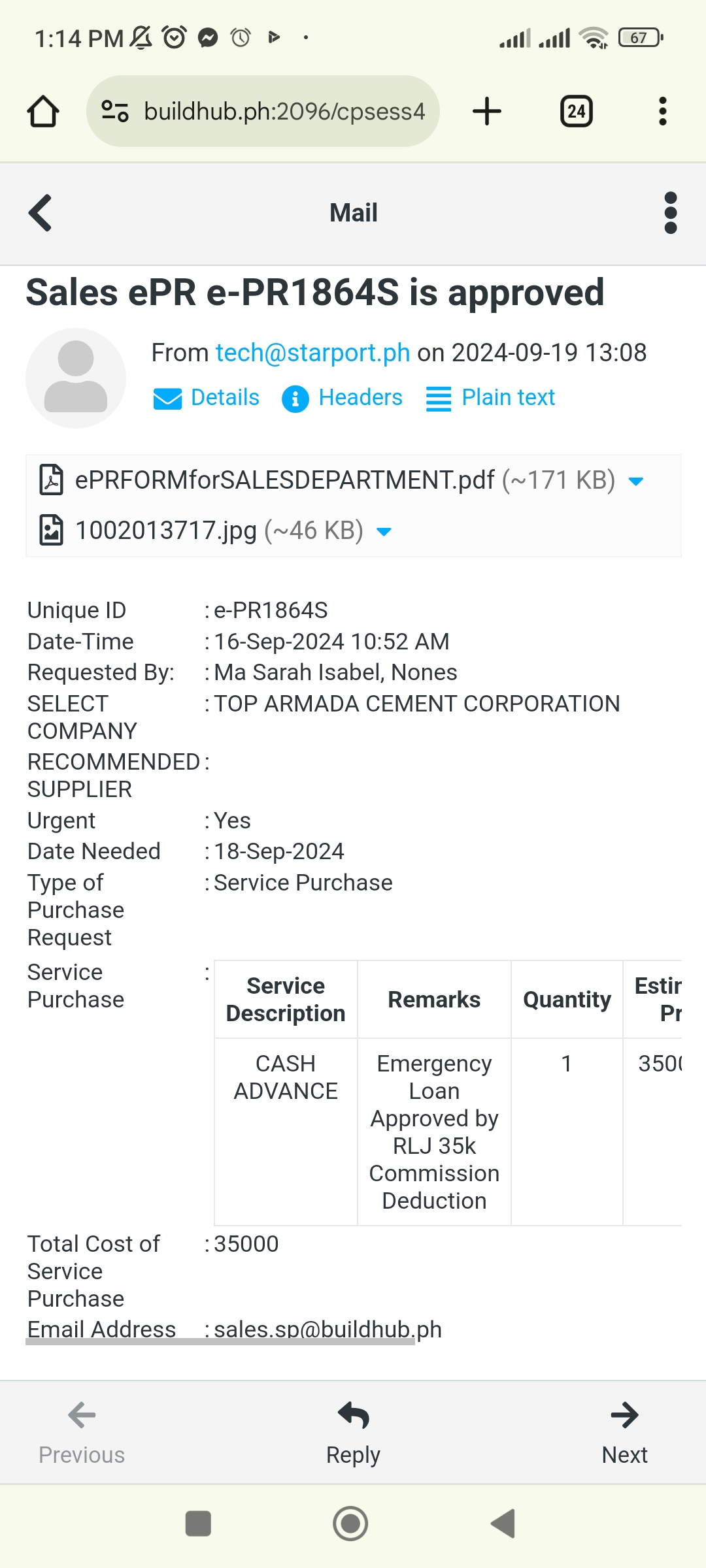Open the tab switcher showing 24 tabs
This screenshot has width=706, height=1568.
pos(576,111)
